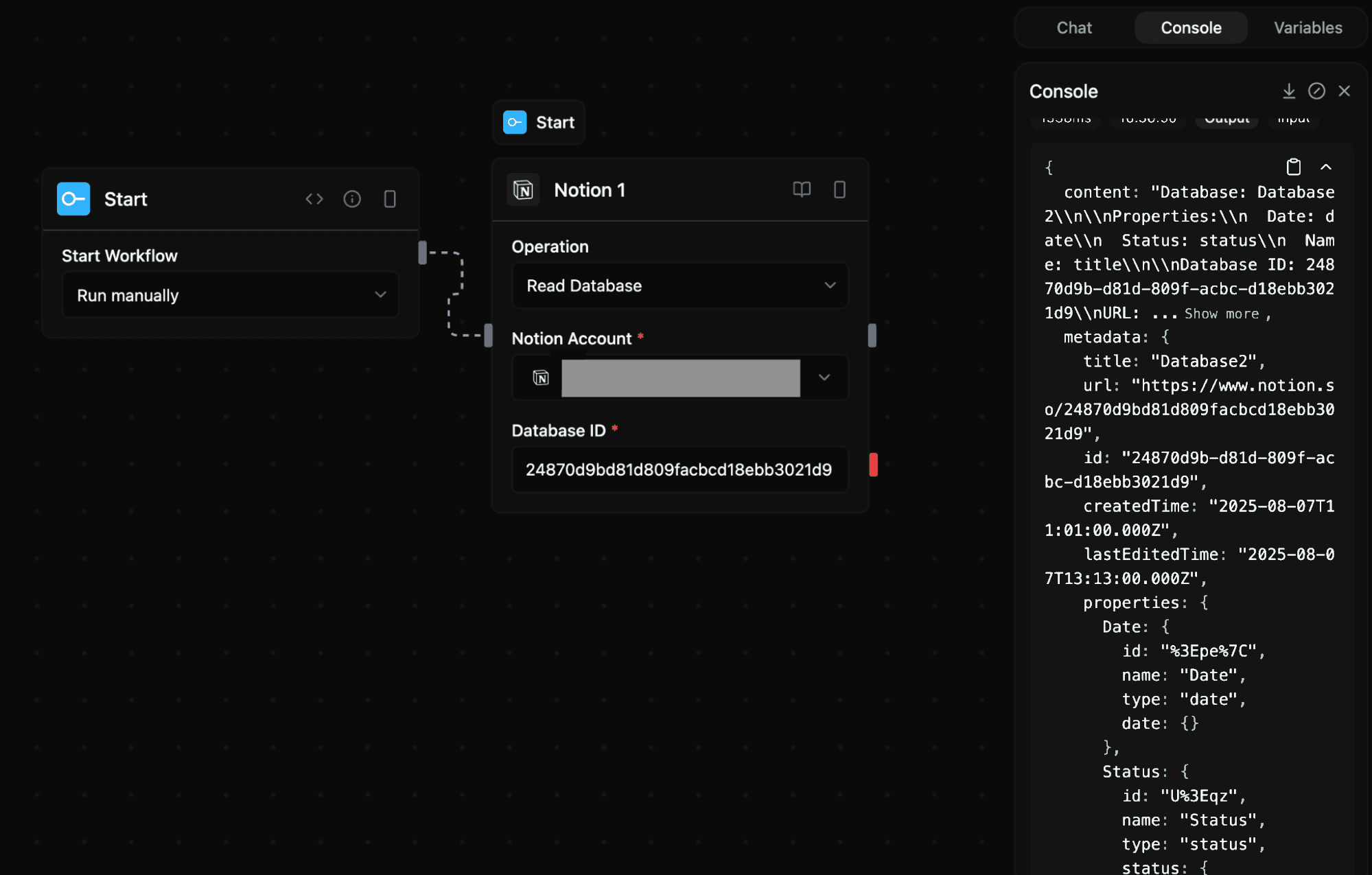Viewport: 1372px width, 875px height.
Task: Click the phone icon on the Notion 1 node
Action: (840, 190)
